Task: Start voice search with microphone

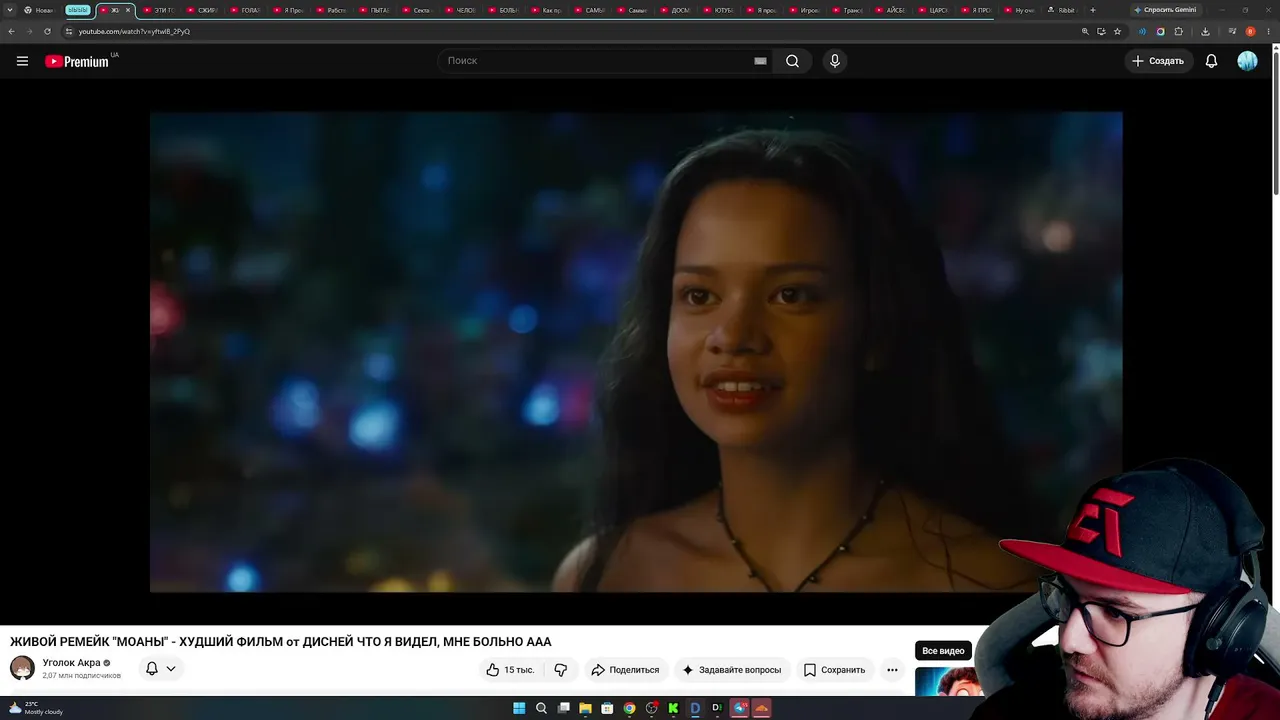Action: pos(835,61)
